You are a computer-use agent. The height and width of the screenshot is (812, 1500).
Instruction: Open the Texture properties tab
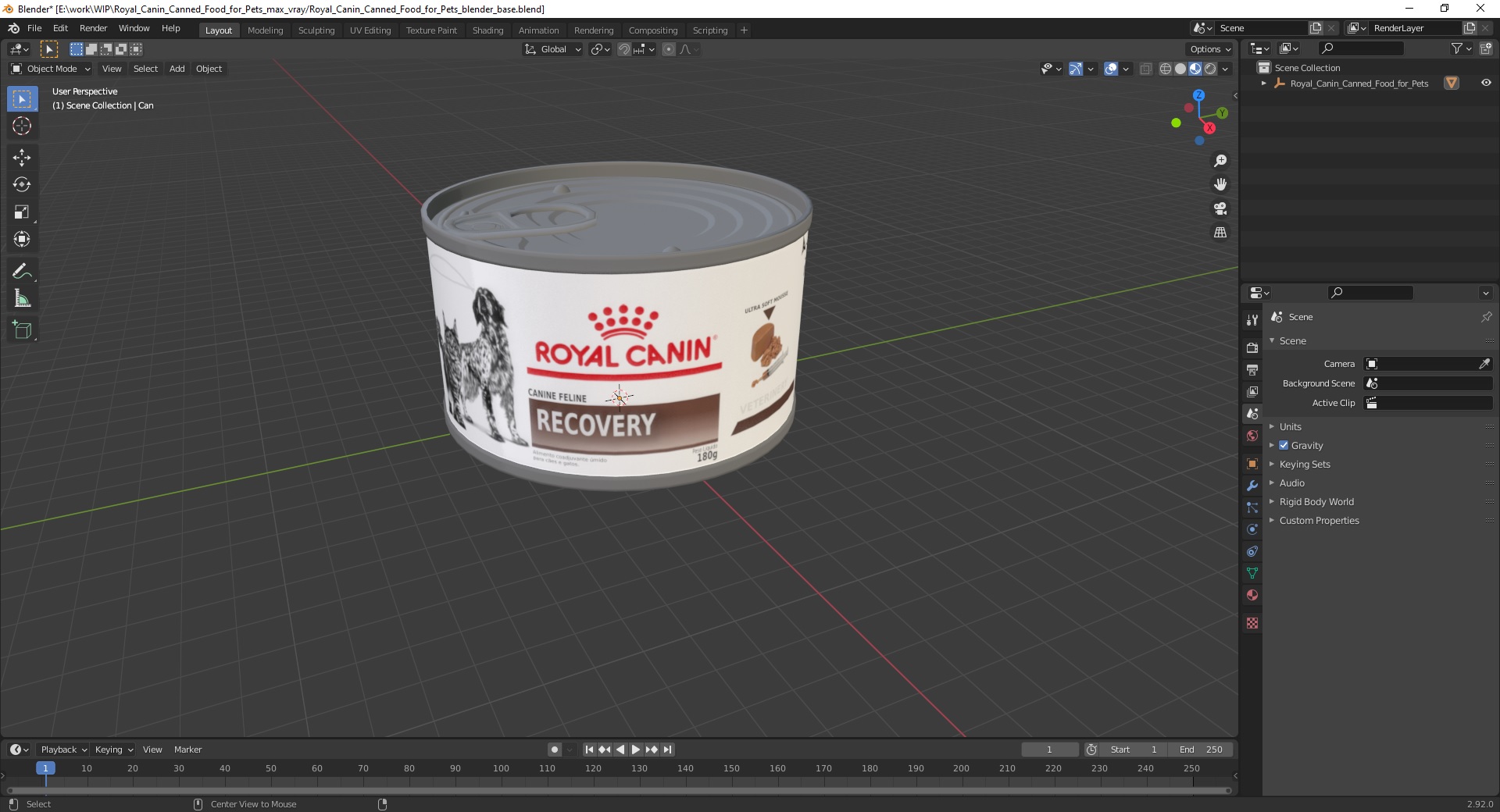[x=1252, y=623]
